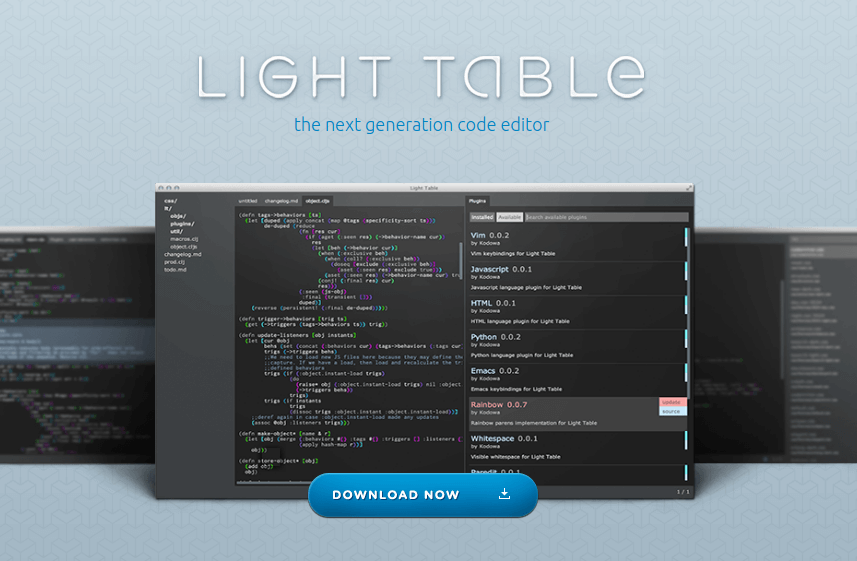Select the Whitespace 0.0.1 plugin row
This screenshot has height=561, width=857.
(x=578, y=448)
